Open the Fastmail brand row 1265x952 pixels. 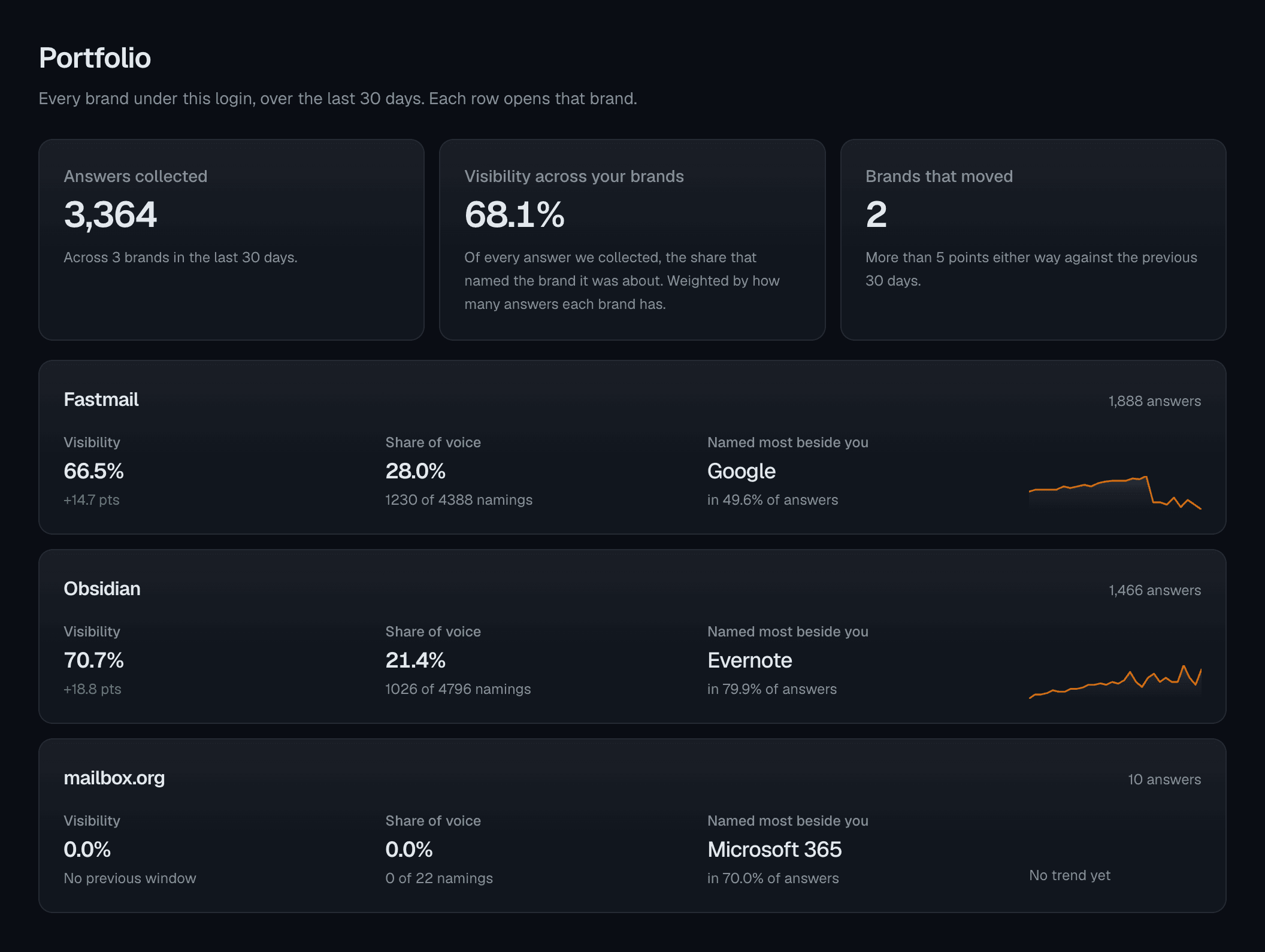coord(632,447)
